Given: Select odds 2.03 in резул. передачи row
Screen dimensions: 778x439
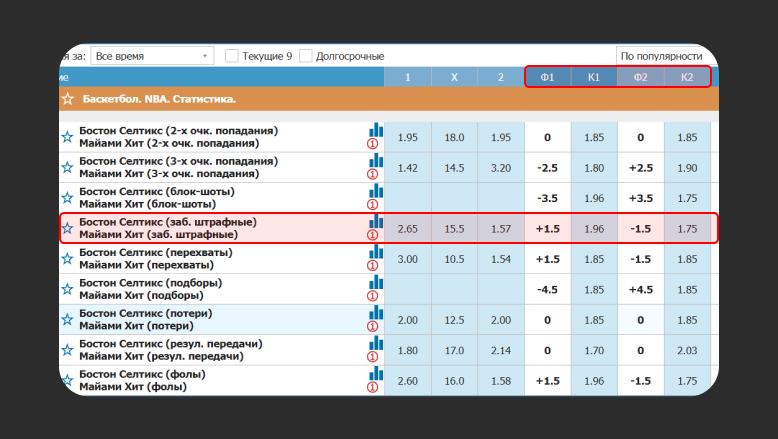Looking at the screenshot, I should [687, 351].
